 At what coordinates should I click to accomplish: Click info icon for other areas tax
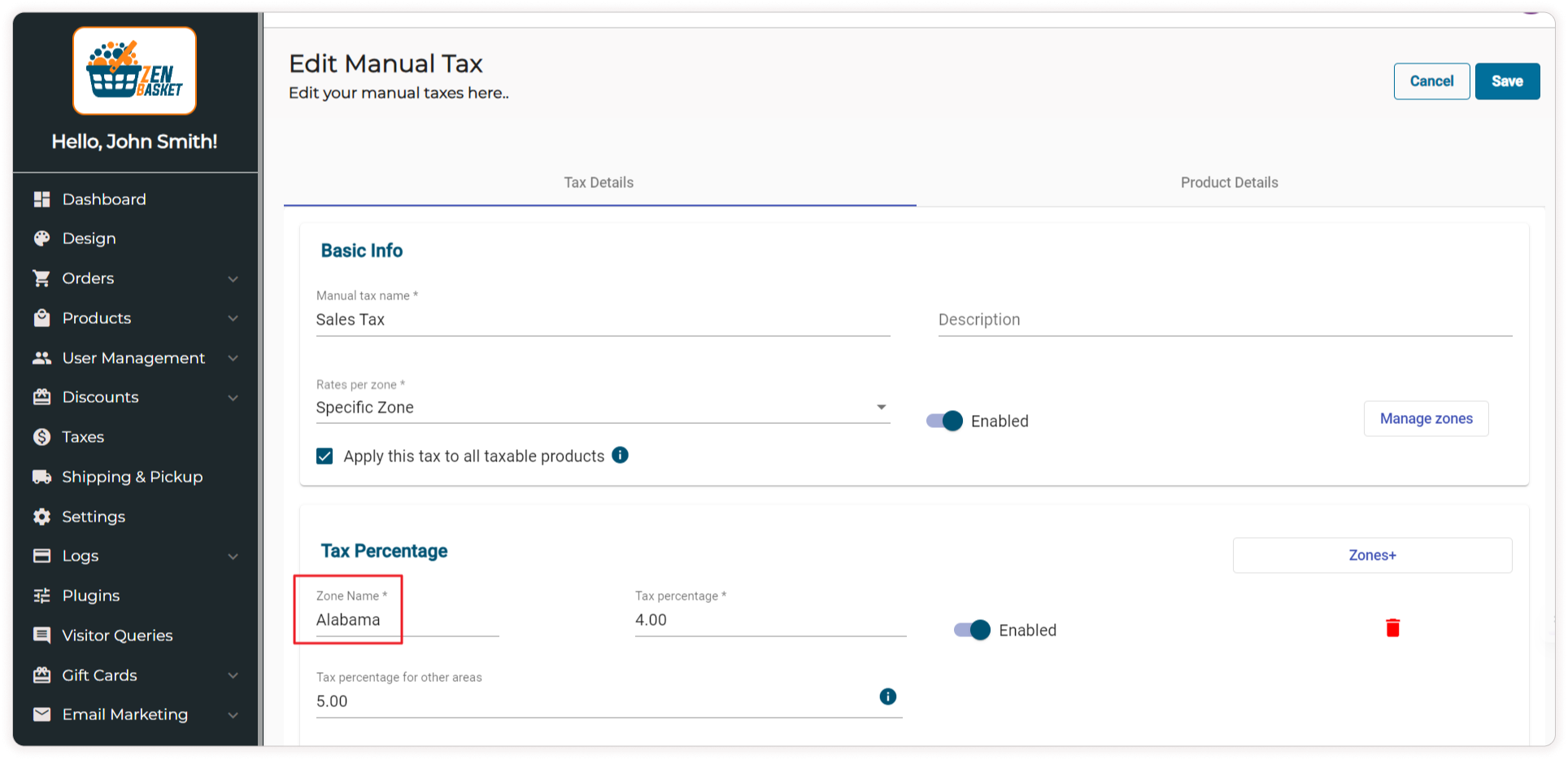coord(887,697)
